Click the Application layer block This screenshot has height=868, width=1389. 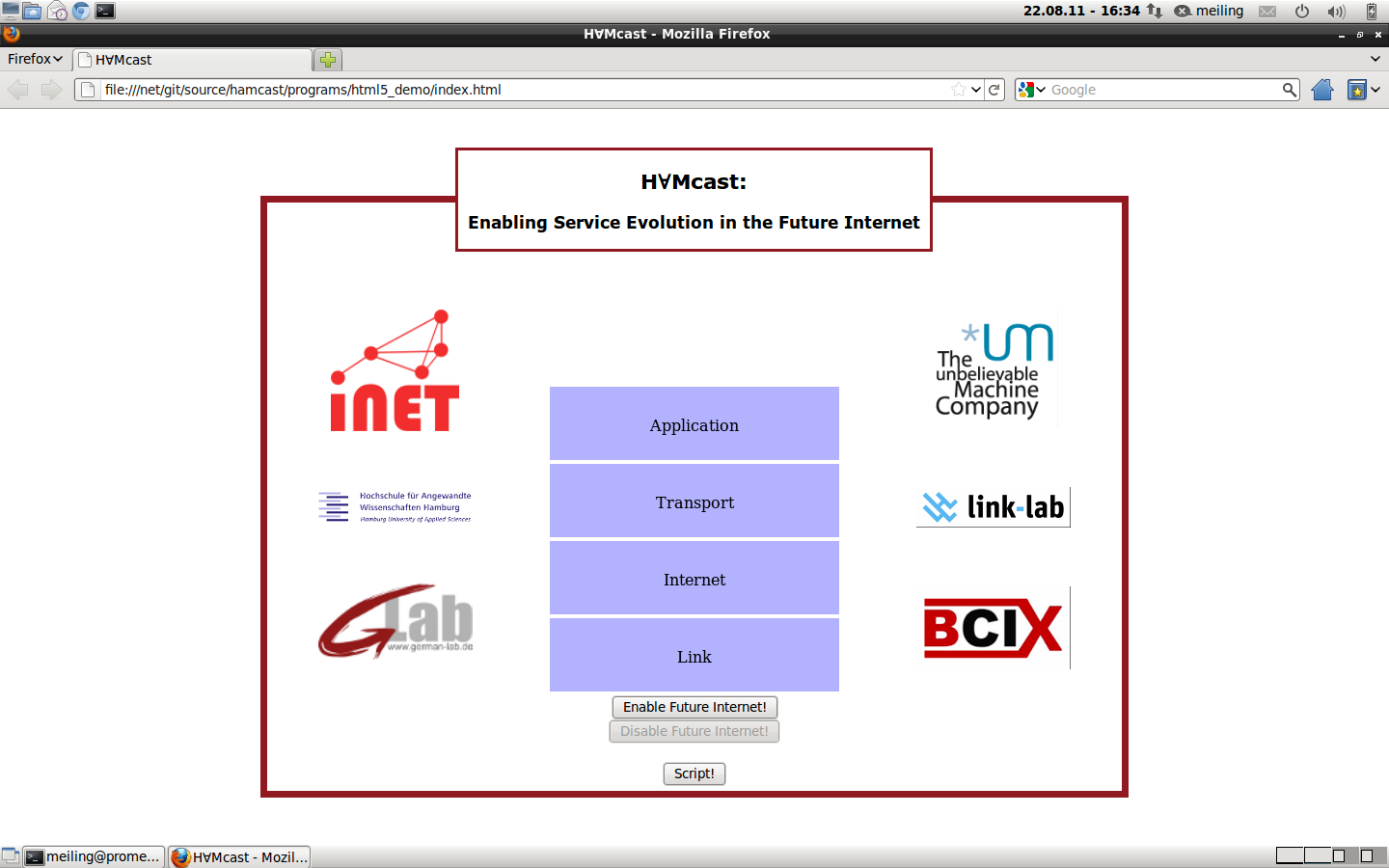click(694, 423)
